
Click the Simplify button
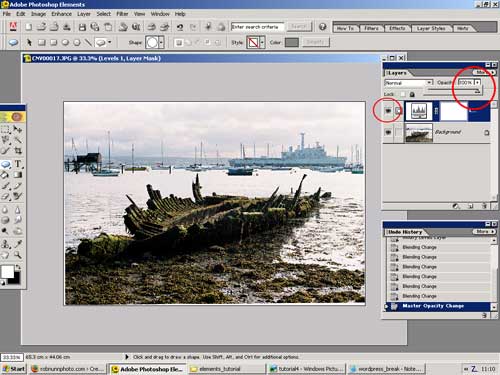315,42
